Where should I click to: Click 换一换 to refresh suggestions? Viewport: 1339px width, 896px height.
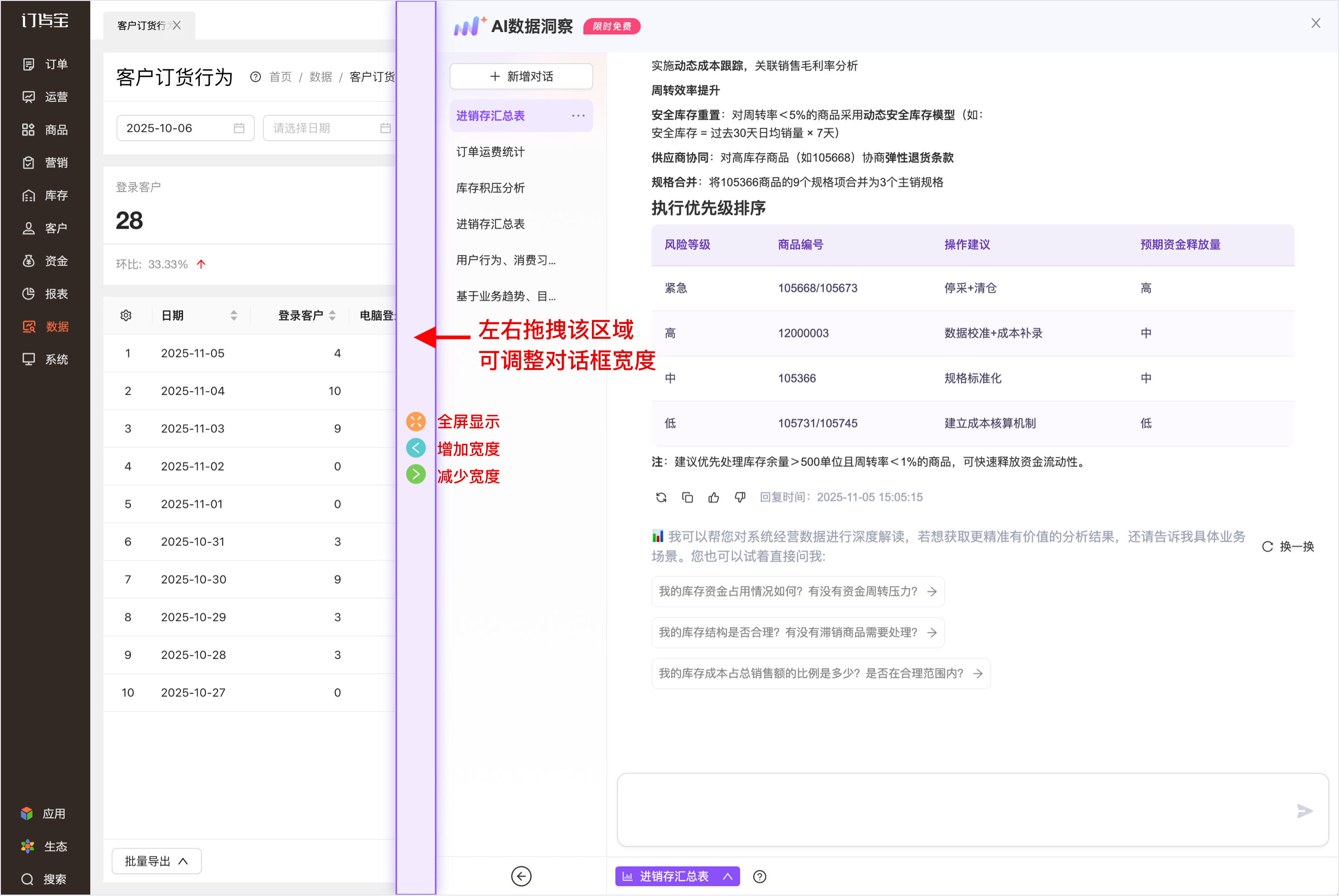[x=1288, y=546]
